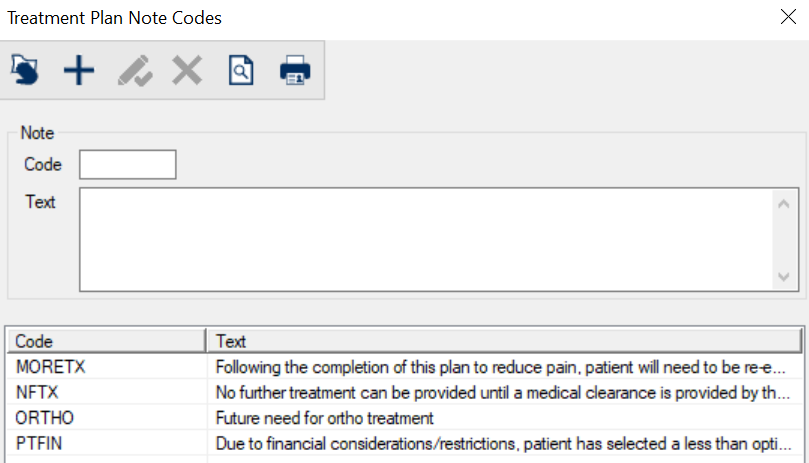Click the edit pencil checkmark icon
This screenshot has height=463, width=809.
(x=134, y=71)
